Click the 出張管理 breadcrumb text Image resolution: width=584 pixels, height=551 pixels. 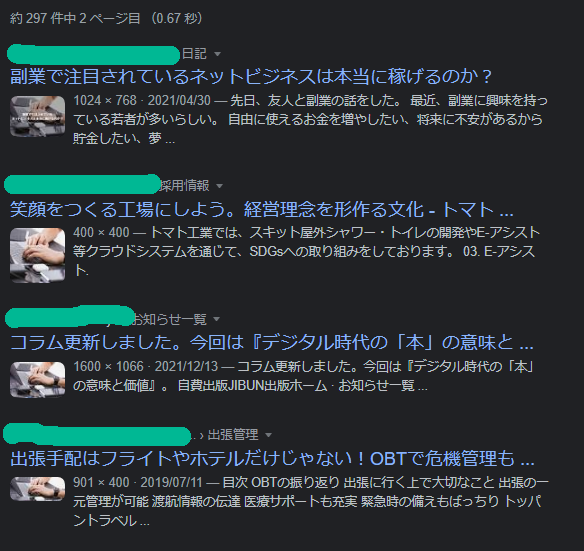click(x=233, y=435)
